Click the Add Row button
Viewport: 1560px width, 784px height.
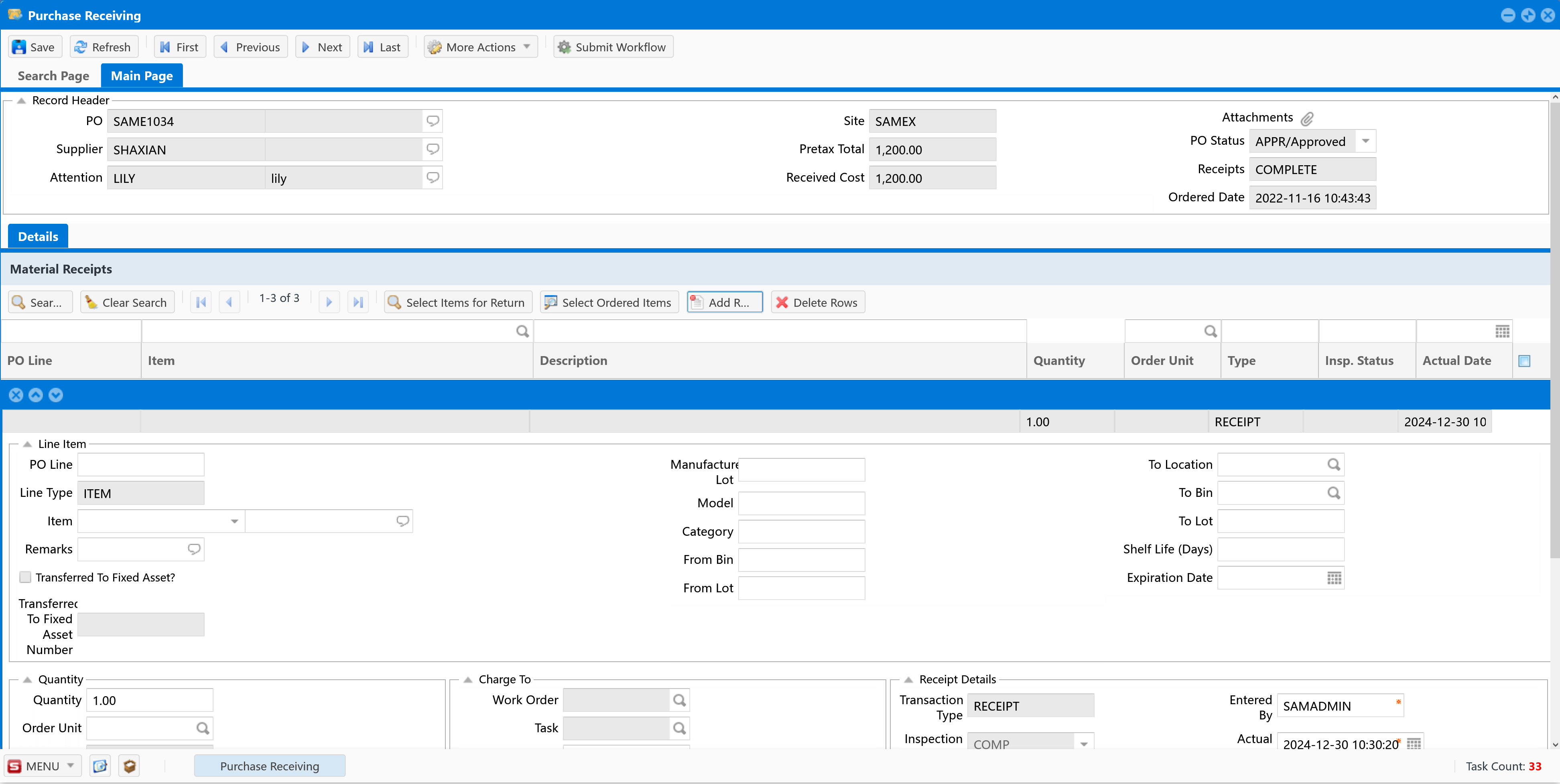point(724,302)
